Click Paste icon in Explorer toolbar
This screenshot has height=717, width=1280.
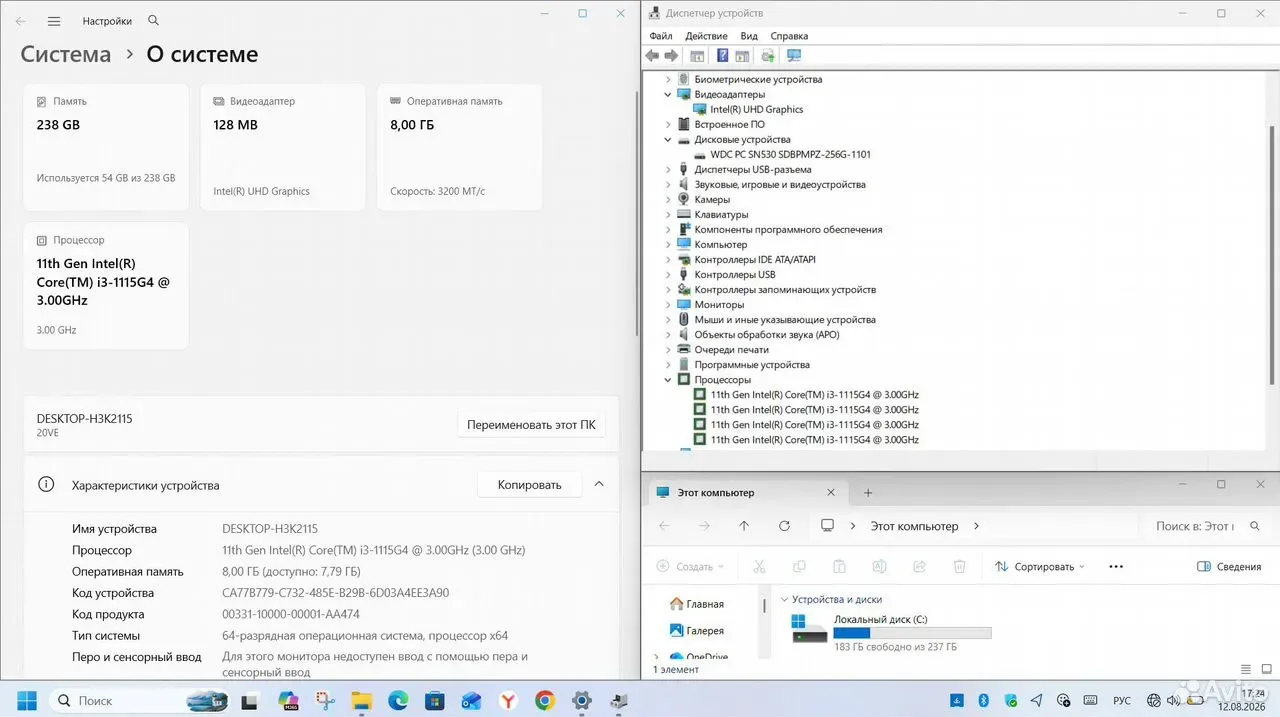839,566
